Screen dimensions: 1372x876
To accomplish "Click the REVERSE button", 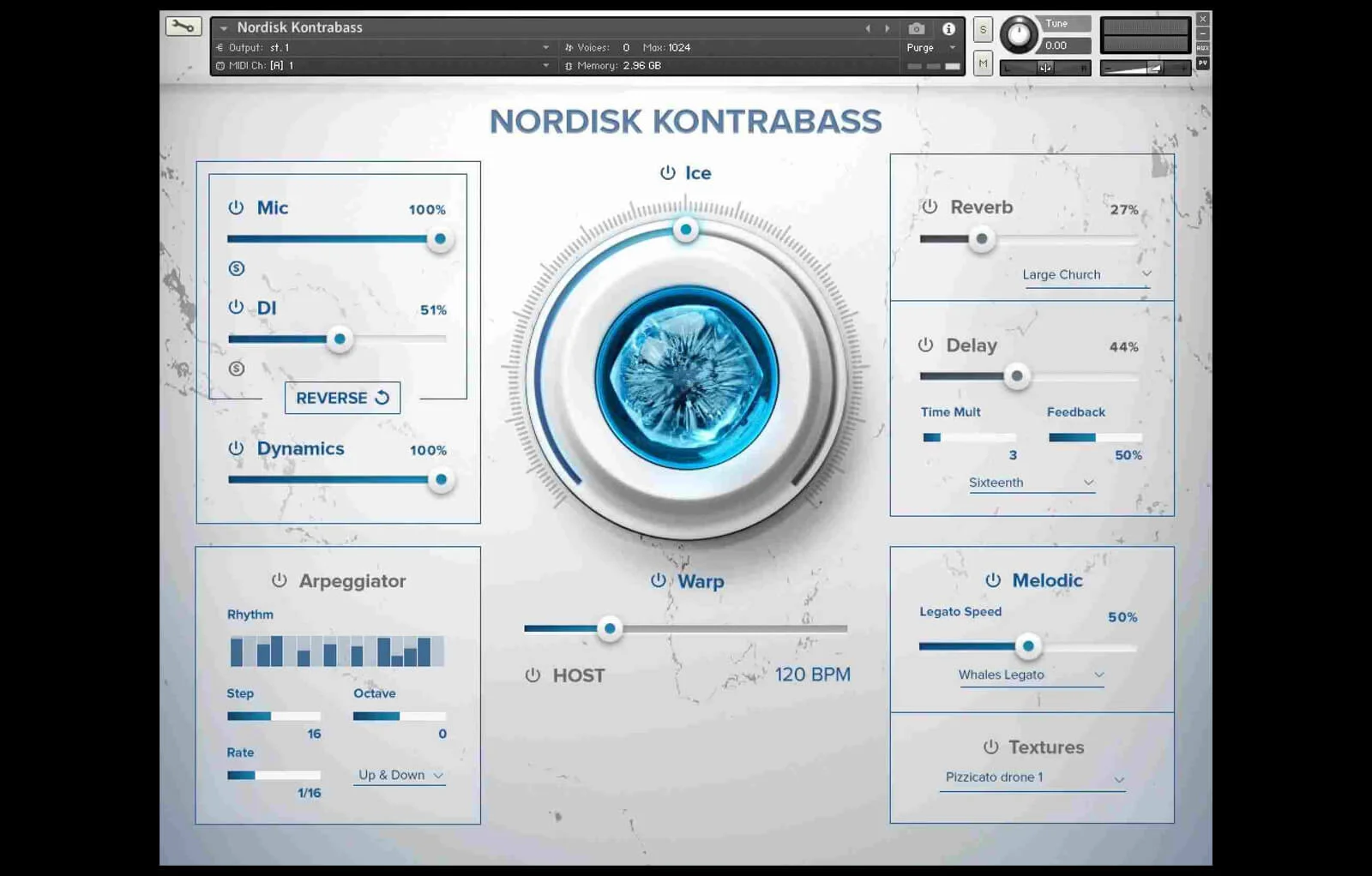I will click(341, 397).
